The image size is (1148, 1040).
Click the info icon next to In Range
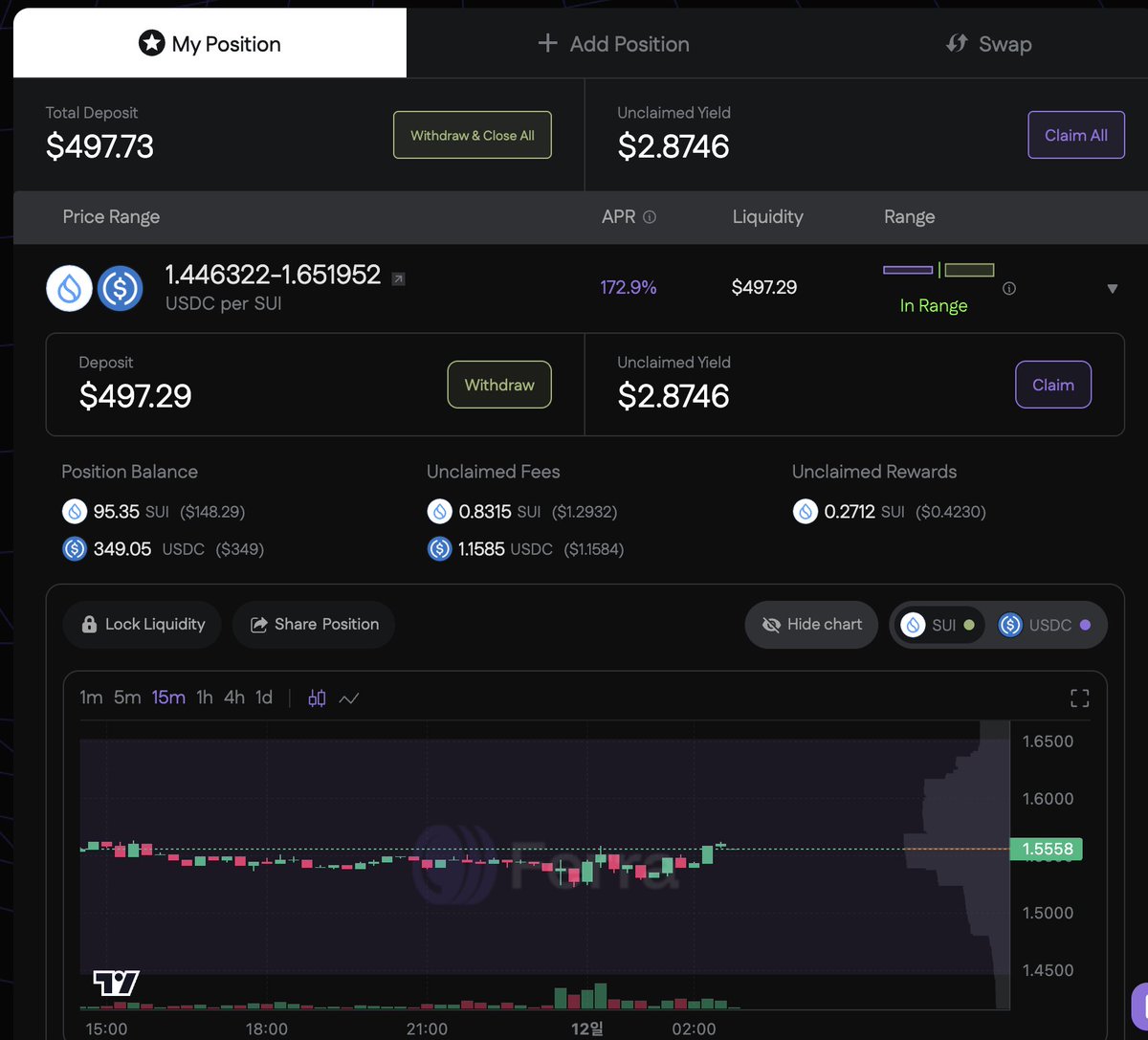1008,288
